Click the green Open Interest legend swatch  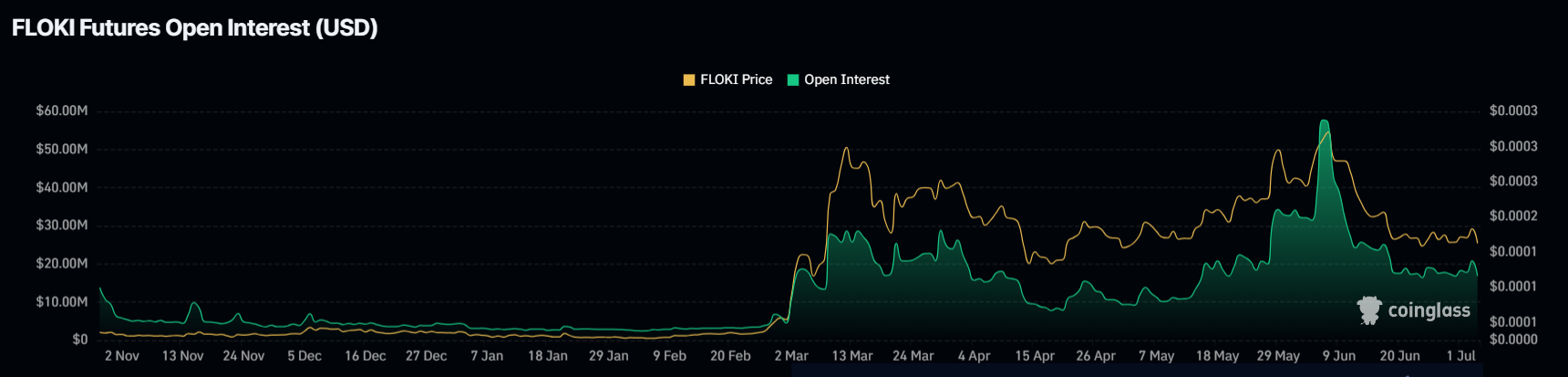pyautogui.click(x=793, y=80)
